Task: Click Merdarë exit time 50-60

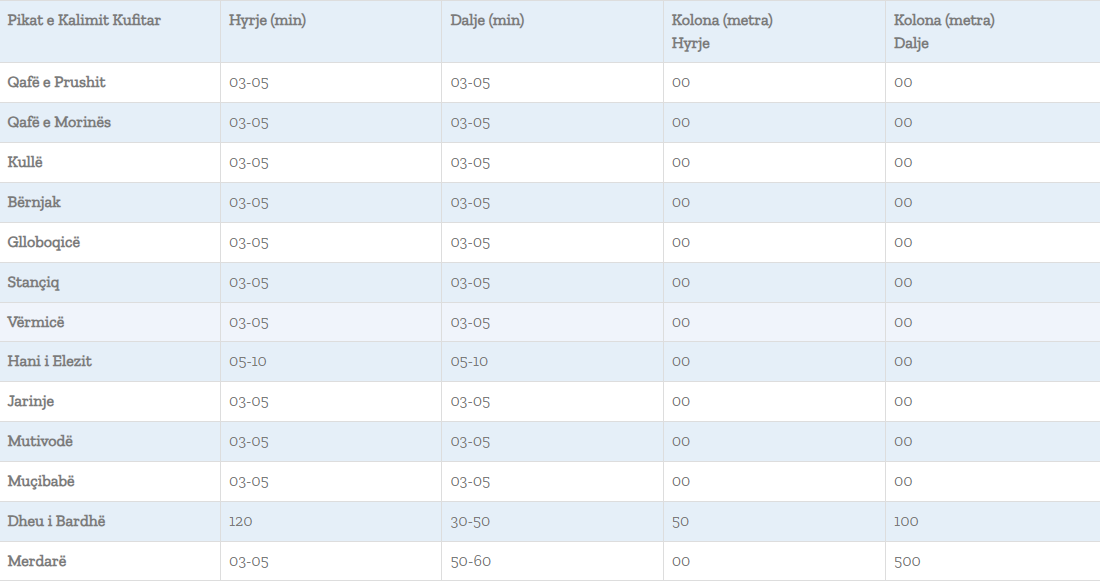Action: (x=470, y=561)
